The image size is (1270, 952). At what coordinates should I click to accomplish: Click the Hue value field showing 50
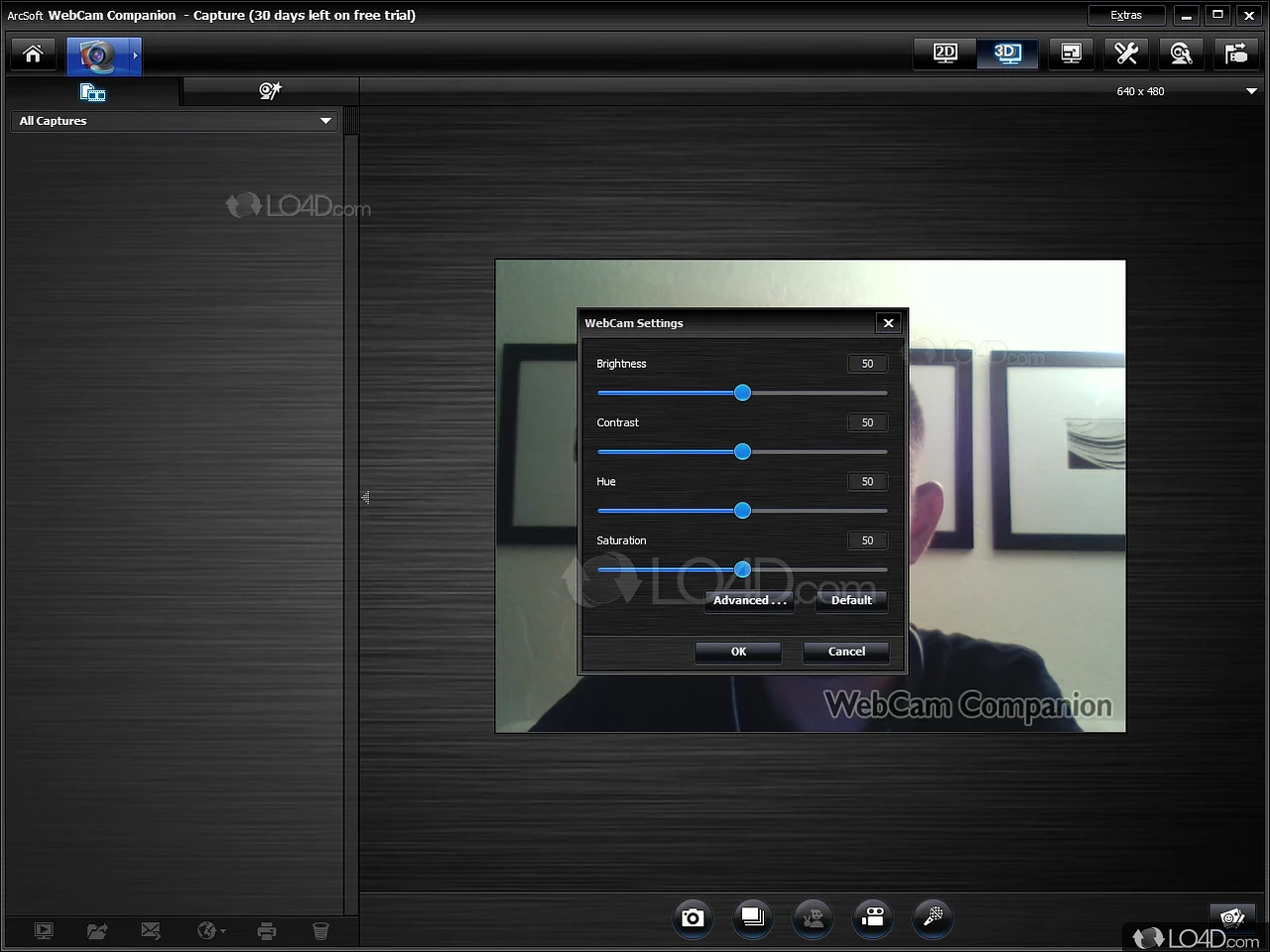867,482
